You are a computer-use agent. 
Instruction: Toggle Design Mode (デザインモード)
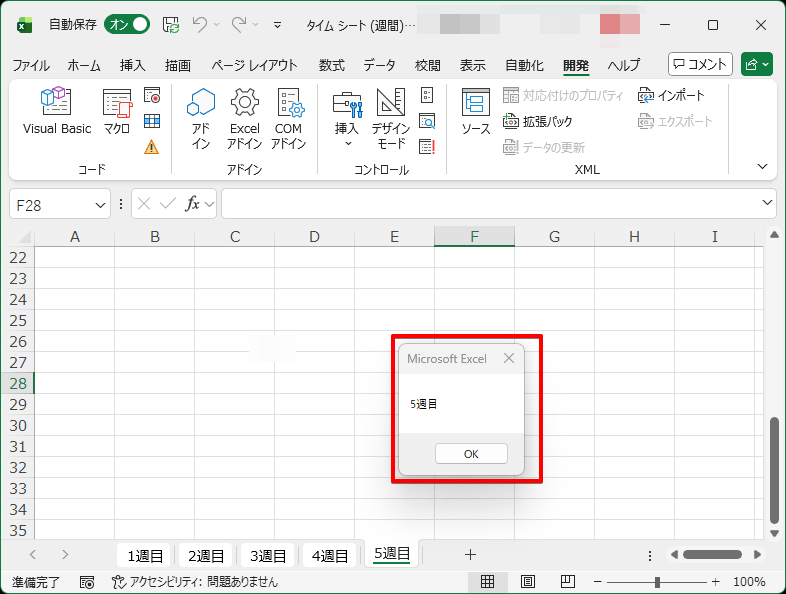click(391, 118)
